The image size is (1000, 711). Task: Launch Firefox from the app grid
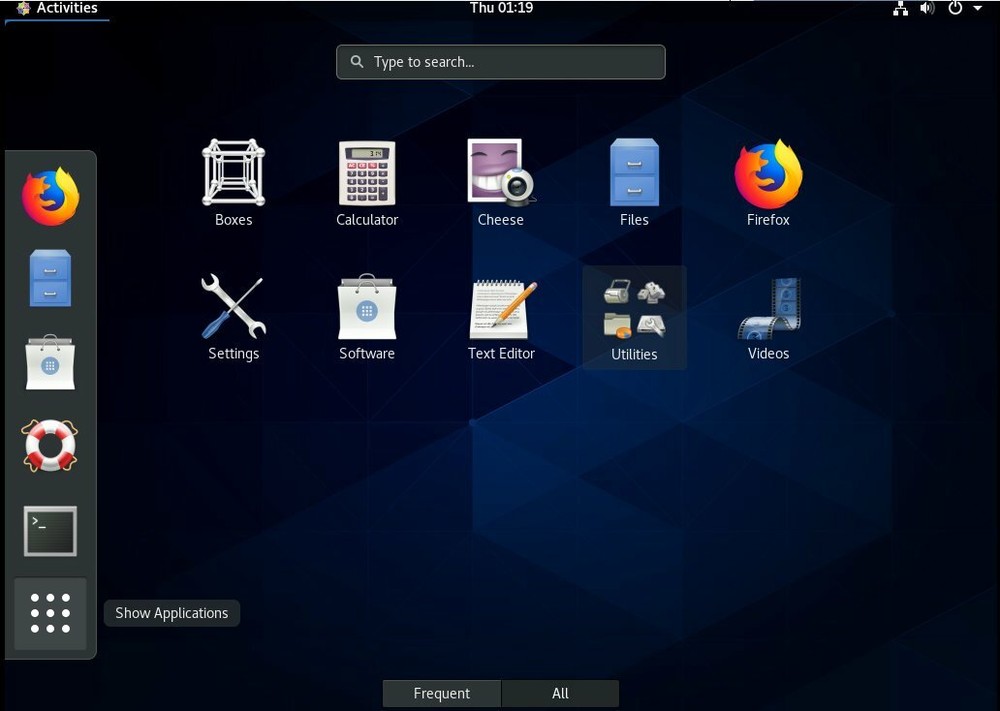768,180
